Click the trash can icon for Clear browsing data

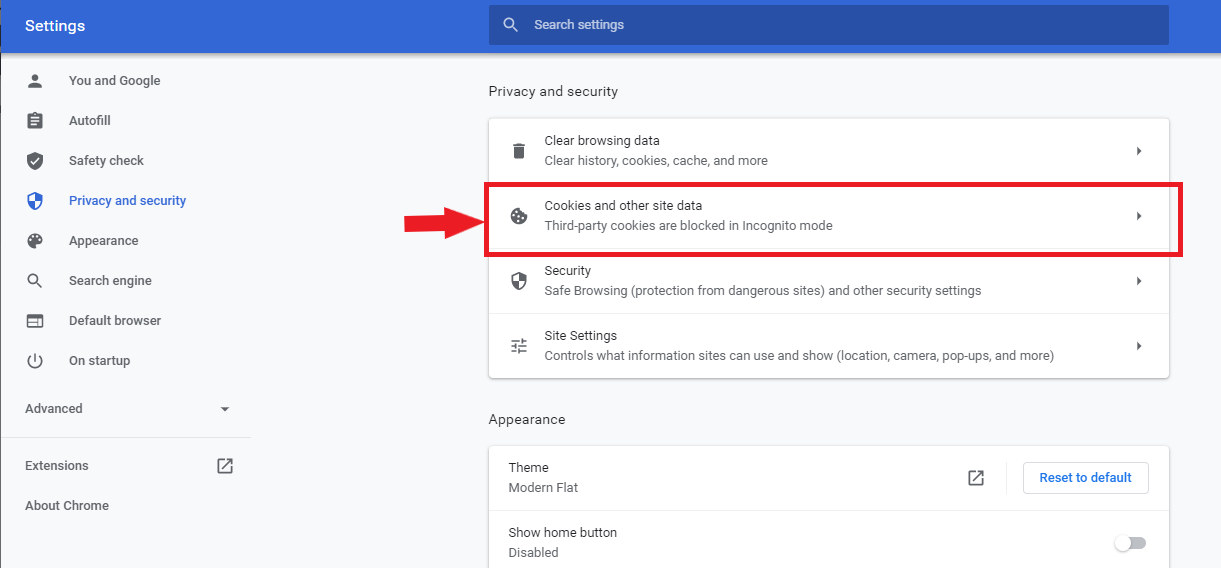click(x=519, y=151)
